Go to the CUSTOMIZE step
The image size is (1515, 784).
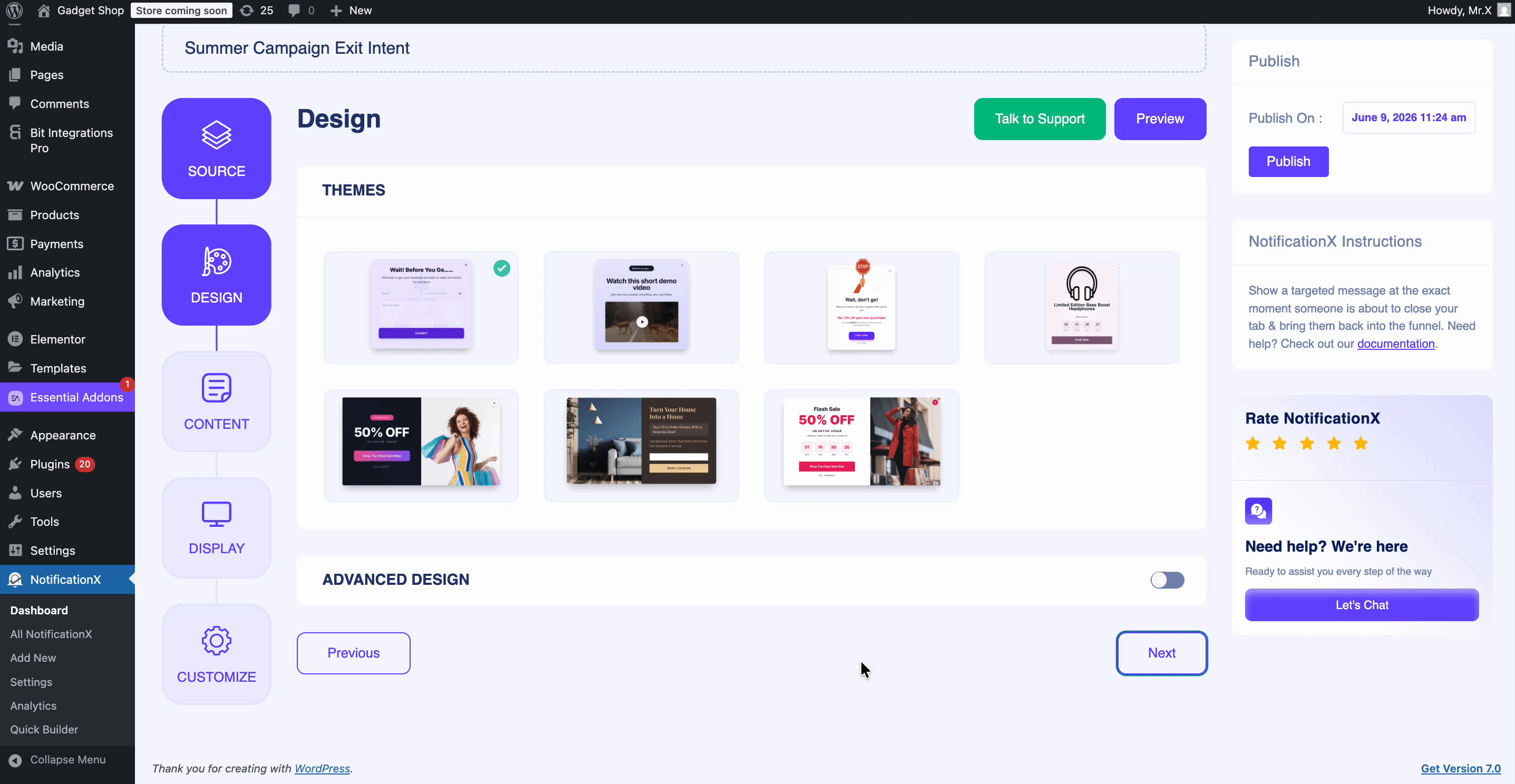pos(217,653)
